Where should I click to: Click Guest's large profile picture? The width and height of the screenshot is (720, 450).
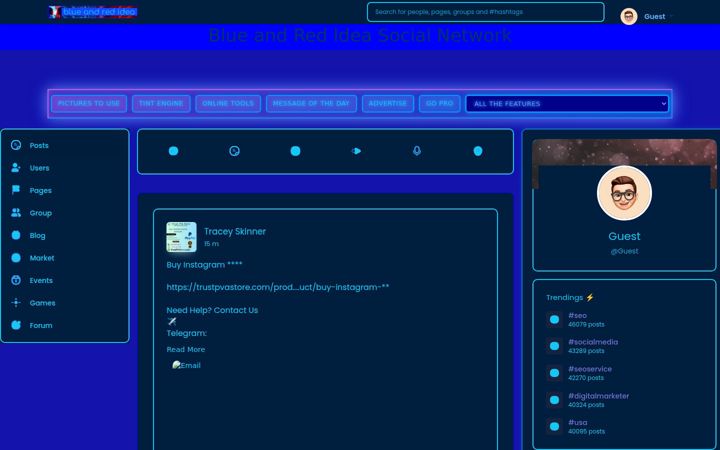click(x=624, y=193)
